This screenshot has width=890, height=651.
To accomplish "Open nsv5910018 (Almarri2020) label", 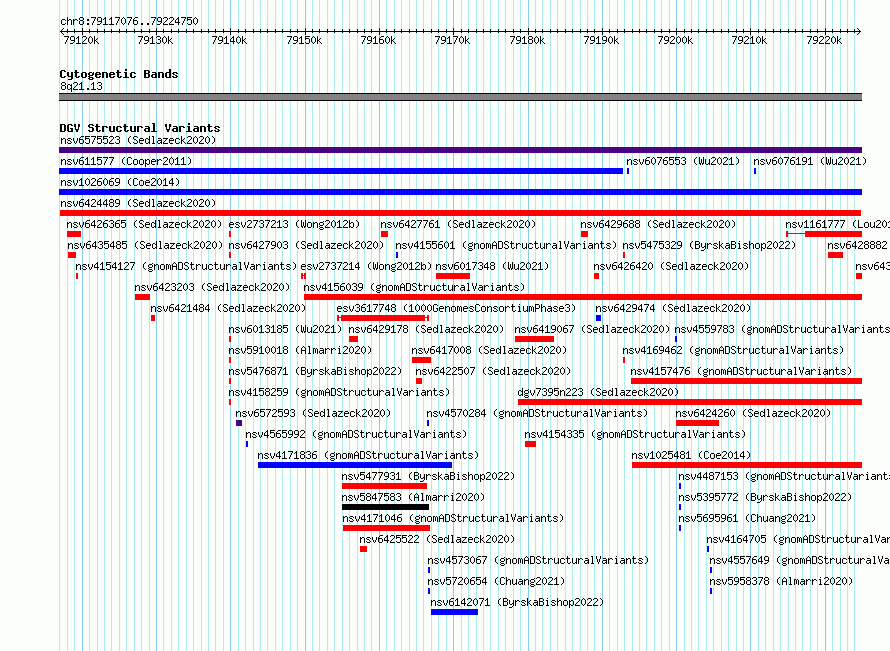I will click(300, 350).
